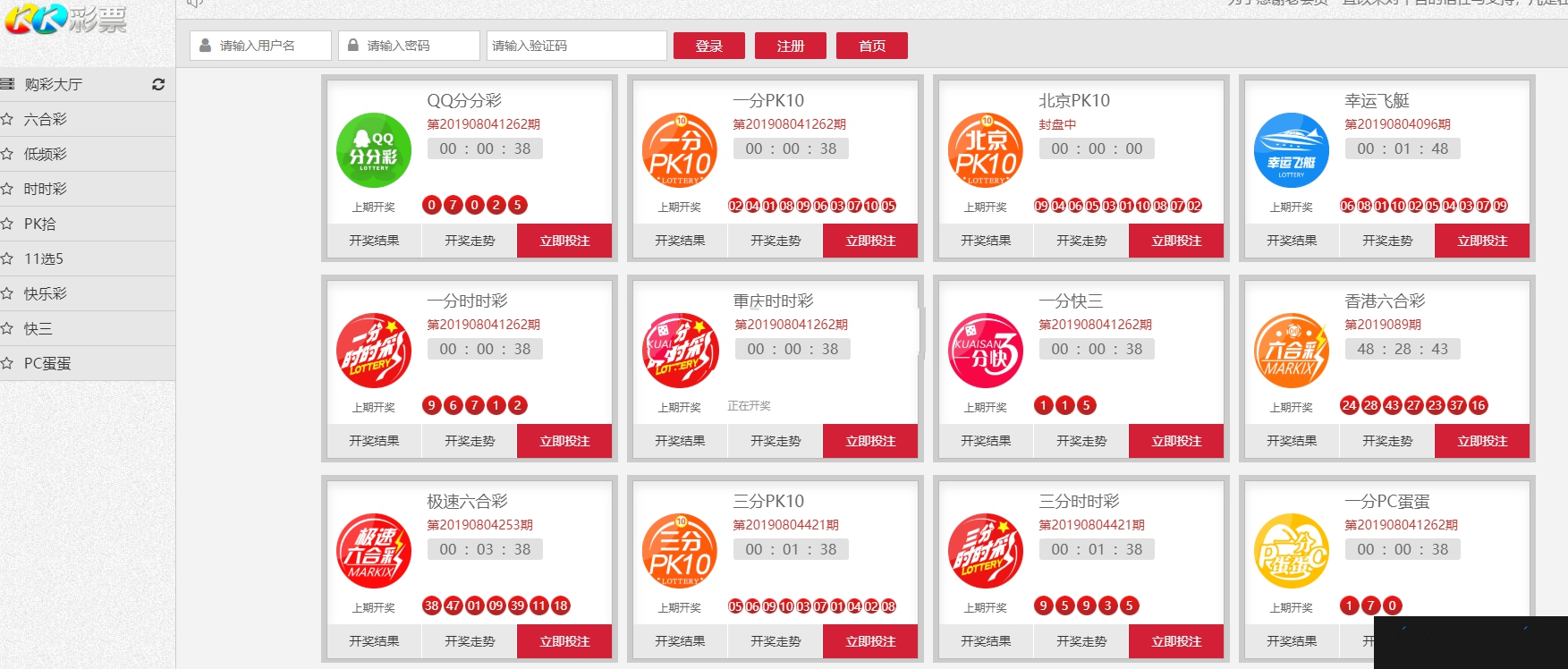Click the 香港六合彩 orange logo icon
Viewport: 1568px width, 669px height.
(1291, 351)
